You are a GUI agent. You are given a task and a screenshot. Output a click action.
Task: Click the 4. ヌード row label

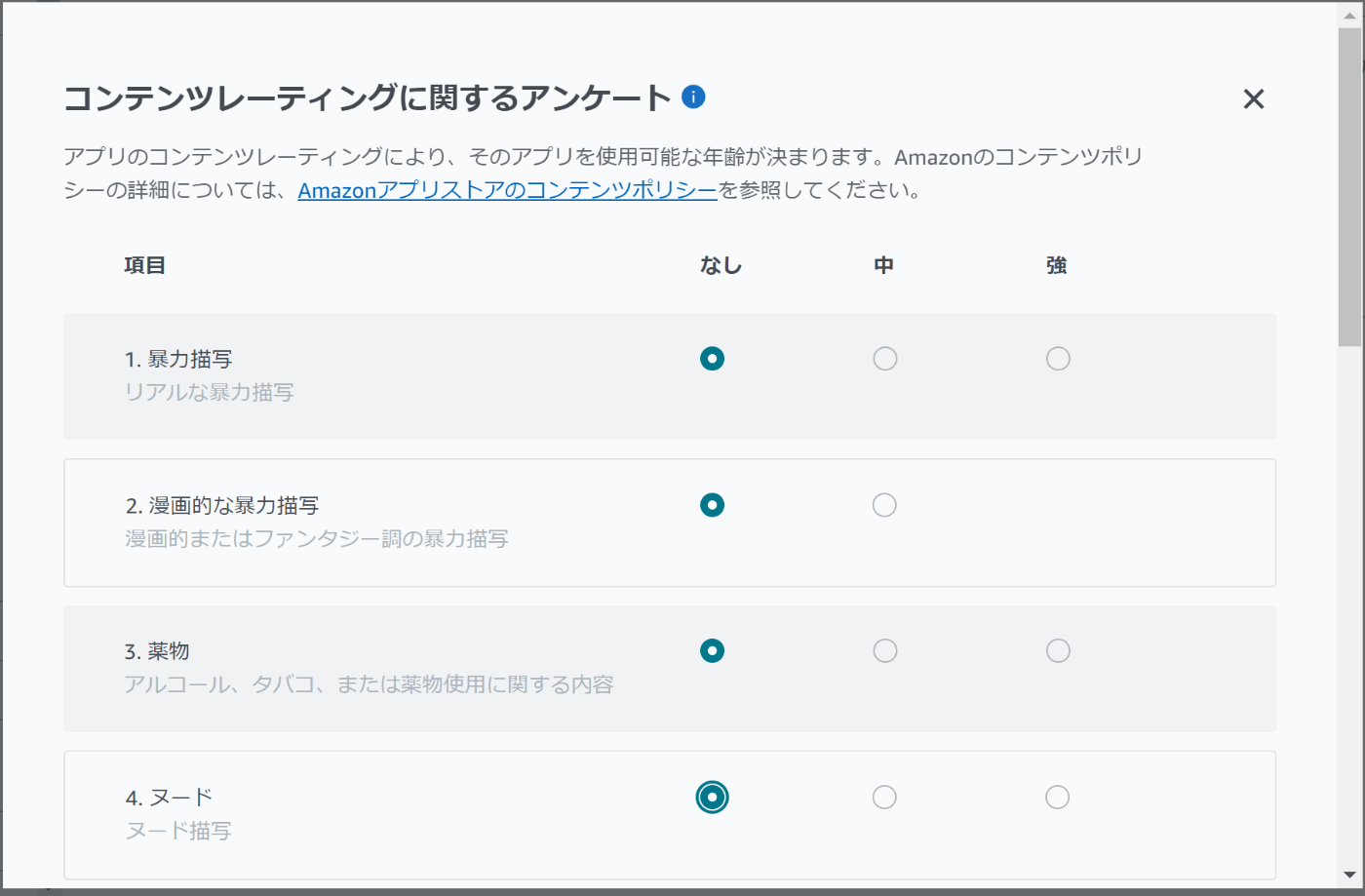pos(169,798)
